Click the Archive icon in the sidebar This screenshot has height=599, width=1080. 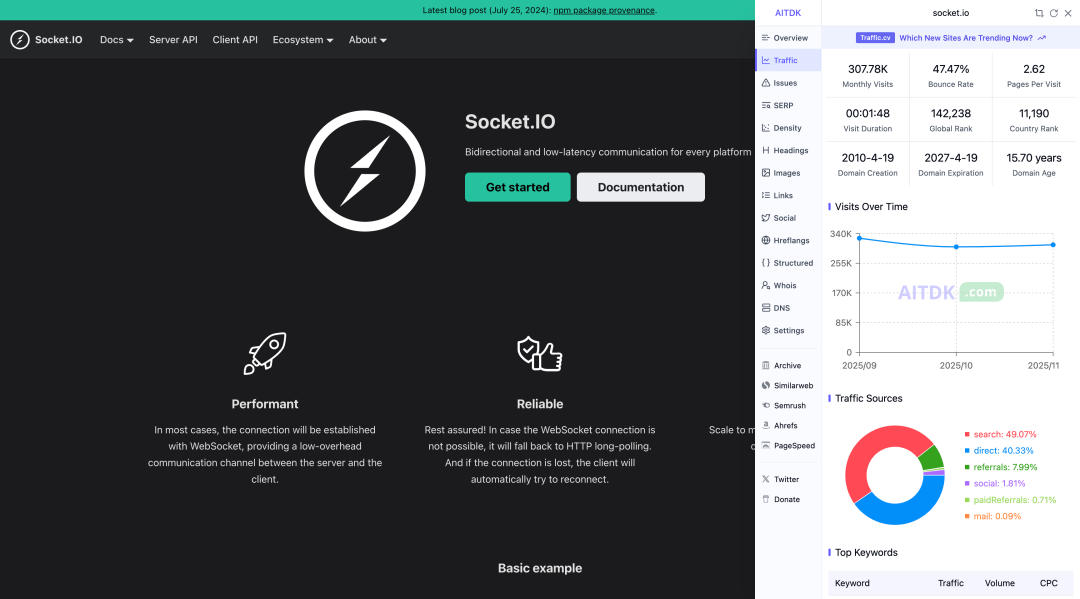[766, 366]
